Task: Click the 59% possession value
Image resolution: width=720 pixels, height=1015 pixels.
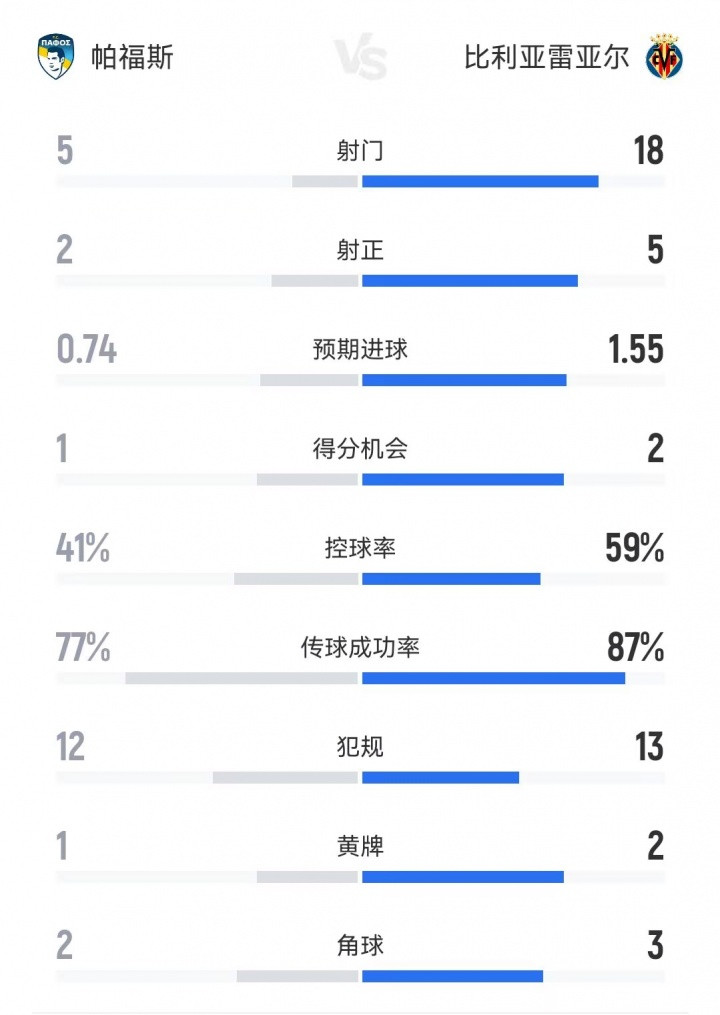Action: coord(634,548)
